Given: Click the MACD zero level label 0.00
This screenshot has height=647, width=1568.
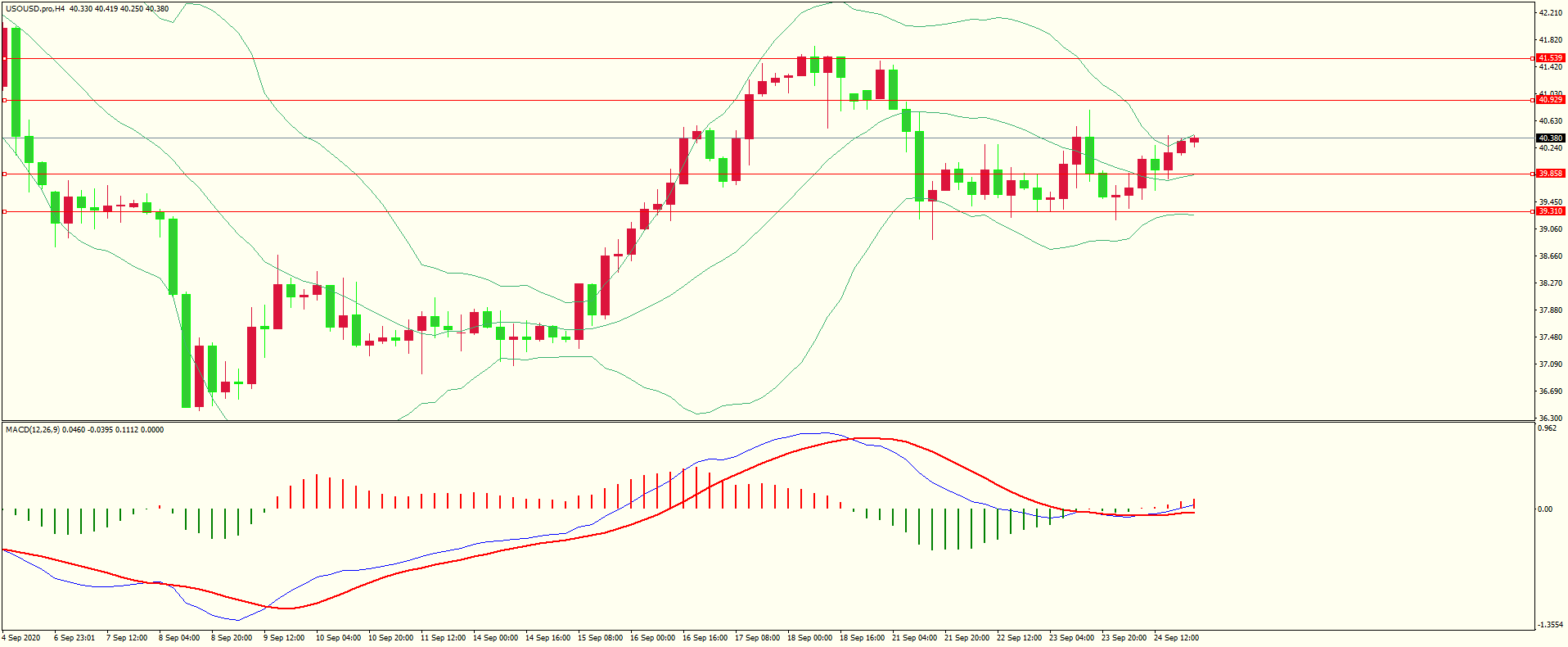Looking at the screenshot, I should pyautogui.click(x=1545, y=509).
